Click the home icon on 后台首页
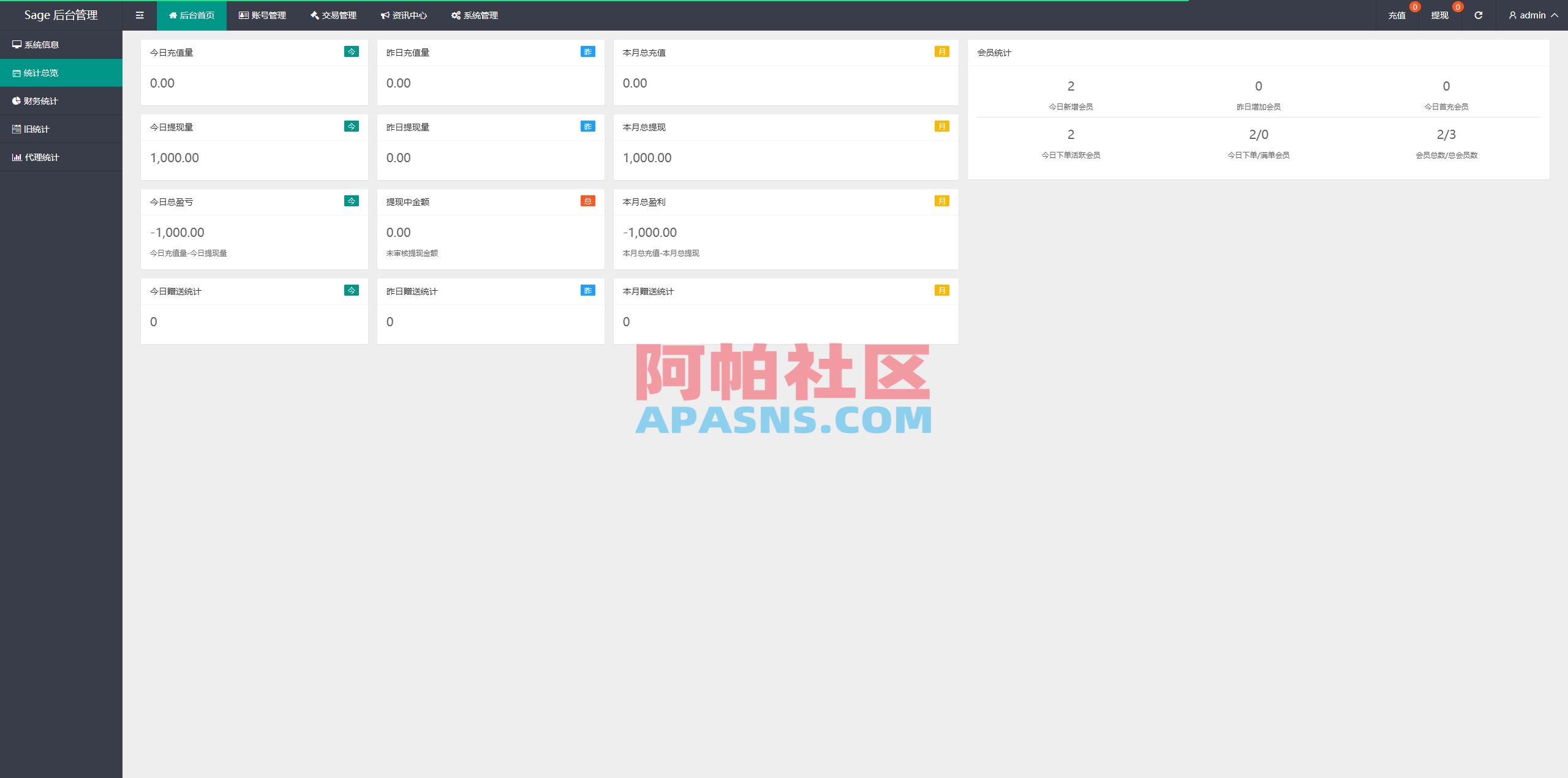 pyautogui.click(x=172, y=15)
